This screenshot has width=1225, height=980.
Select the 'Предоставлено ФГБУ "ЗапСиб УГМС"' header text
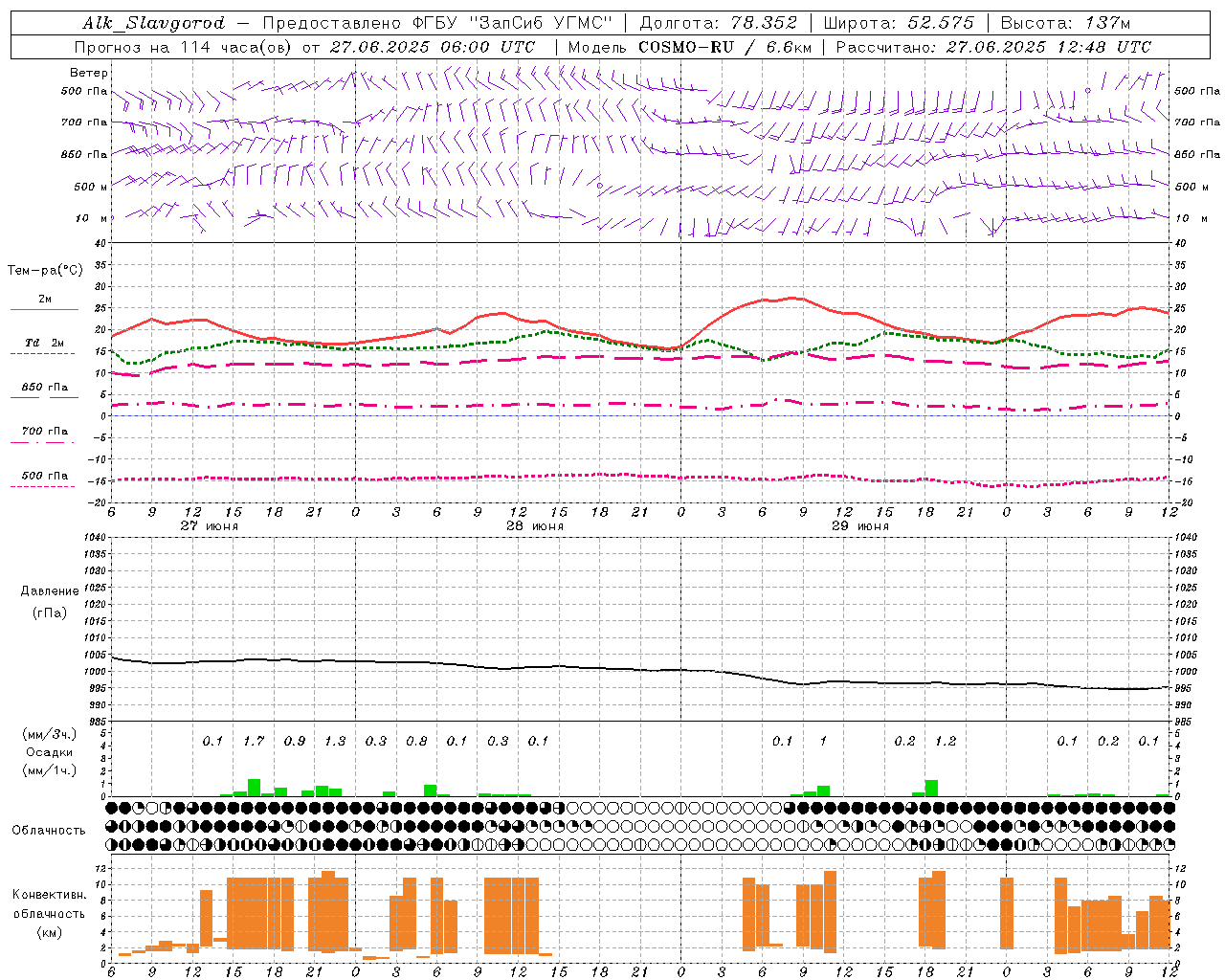(x=437, y=23)
